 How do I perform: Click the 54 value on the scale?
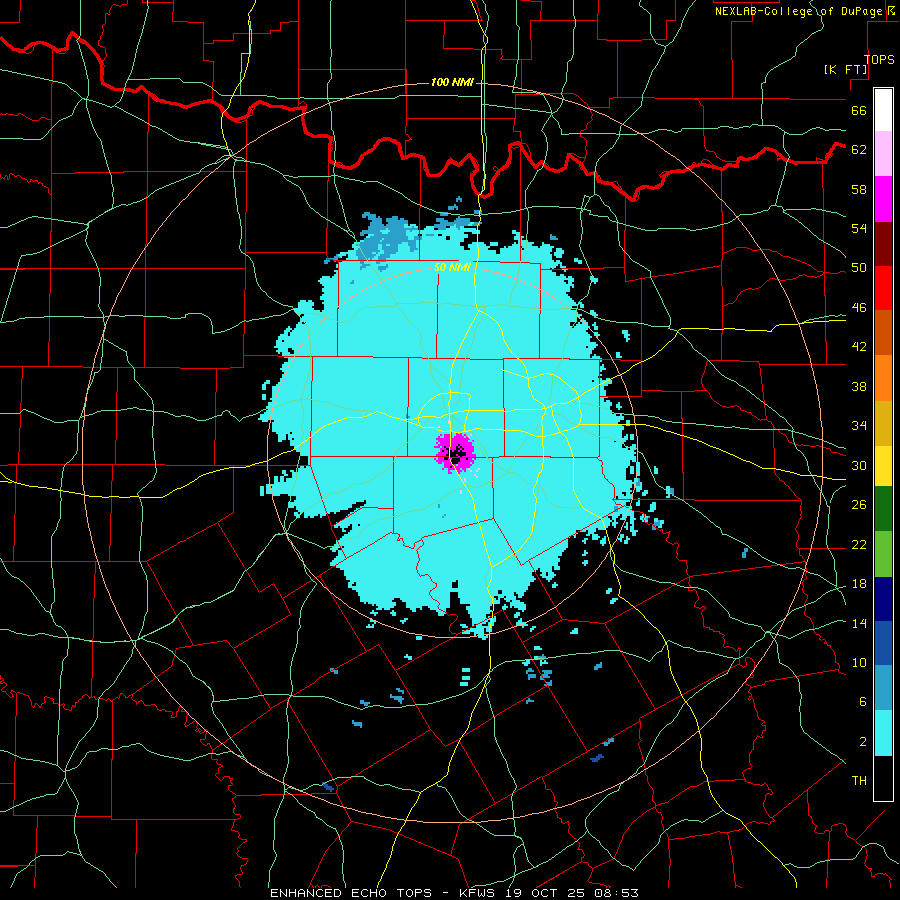pos(859,228)
